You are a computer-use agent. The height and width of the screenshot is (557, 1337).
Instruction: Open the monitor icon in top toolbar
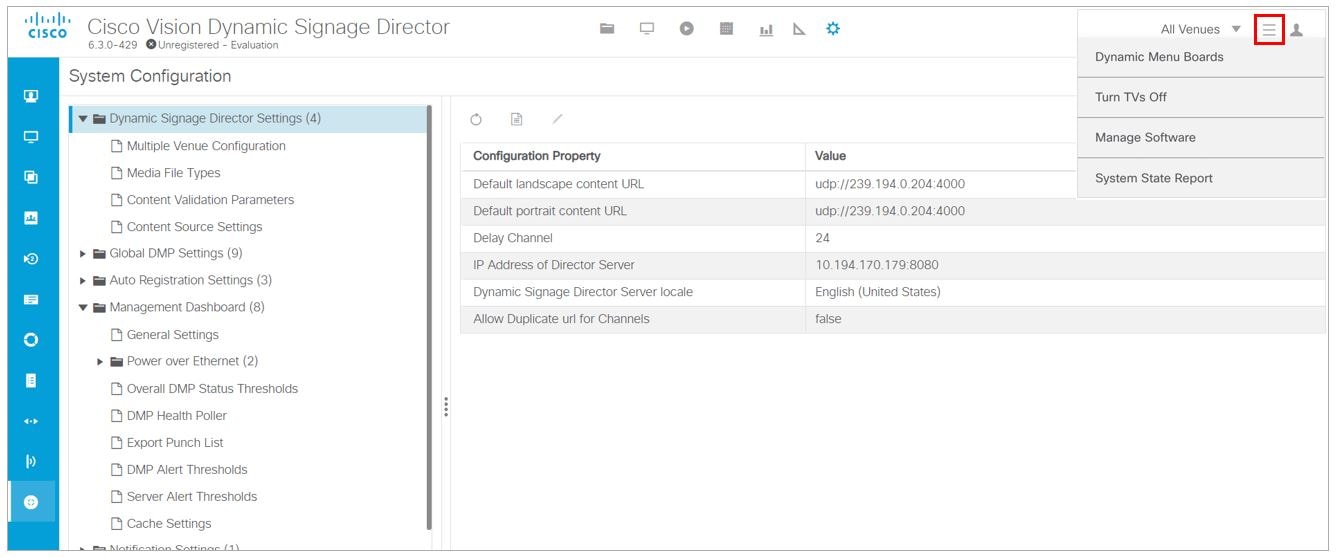[x=647, y=29]
